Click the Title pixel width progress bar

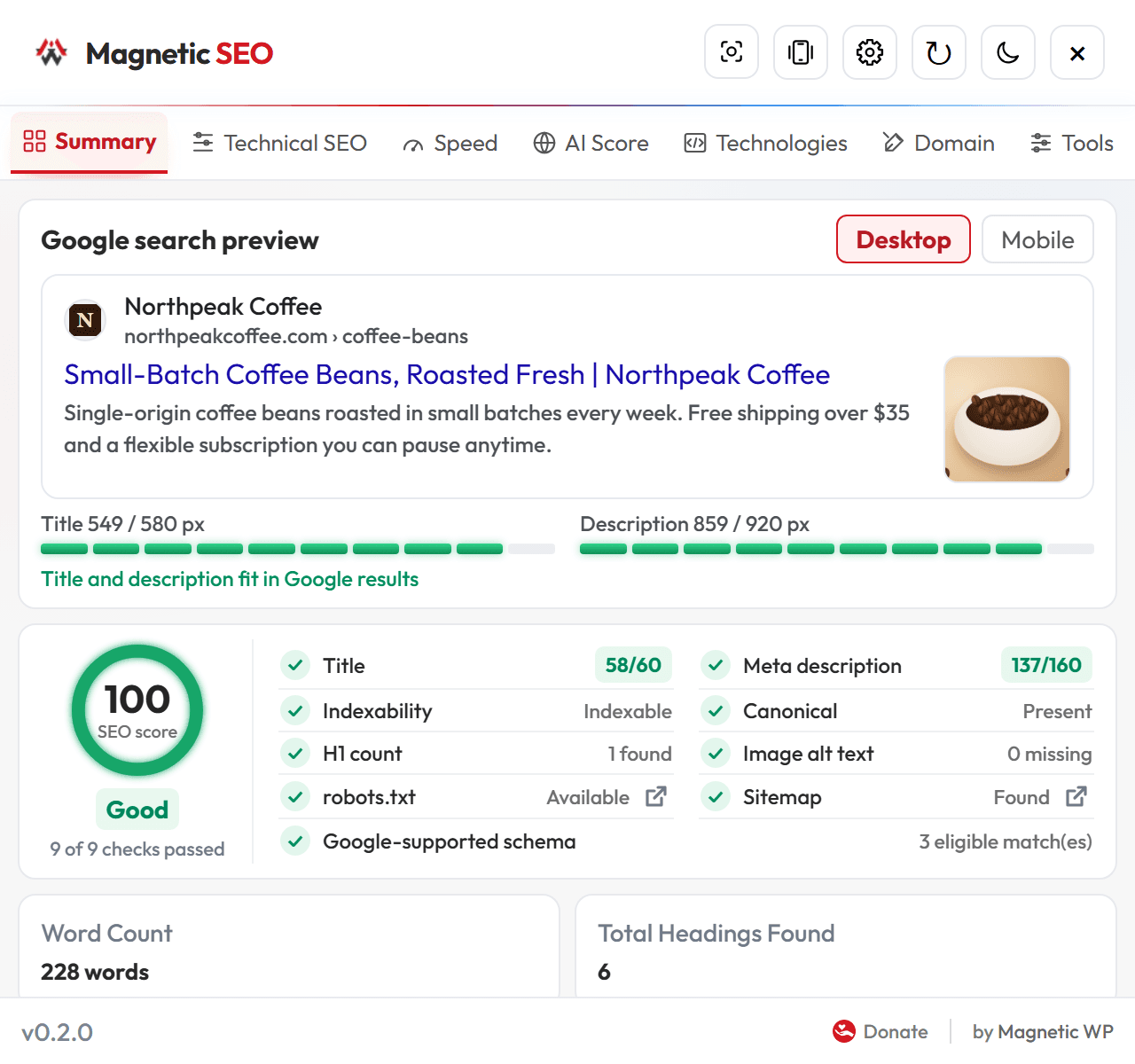[x=298, y=549]
